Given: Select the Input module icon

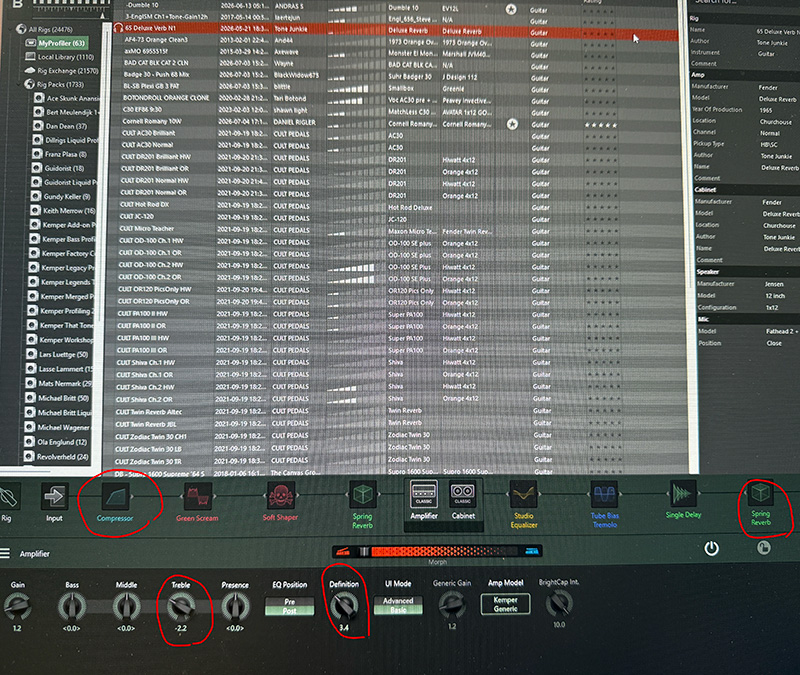Looking at the screenshot, I should pyautogui.click(x=54, y=496).
